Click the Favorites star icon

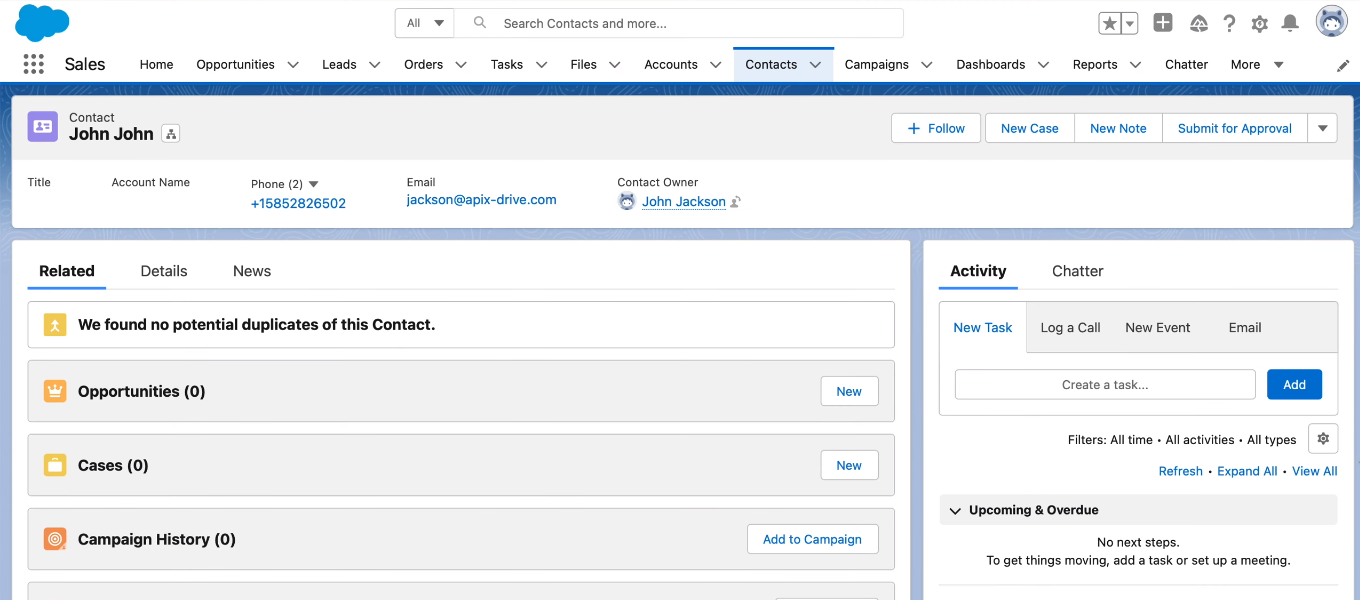pyautogui.click(x=1109, y=23)
